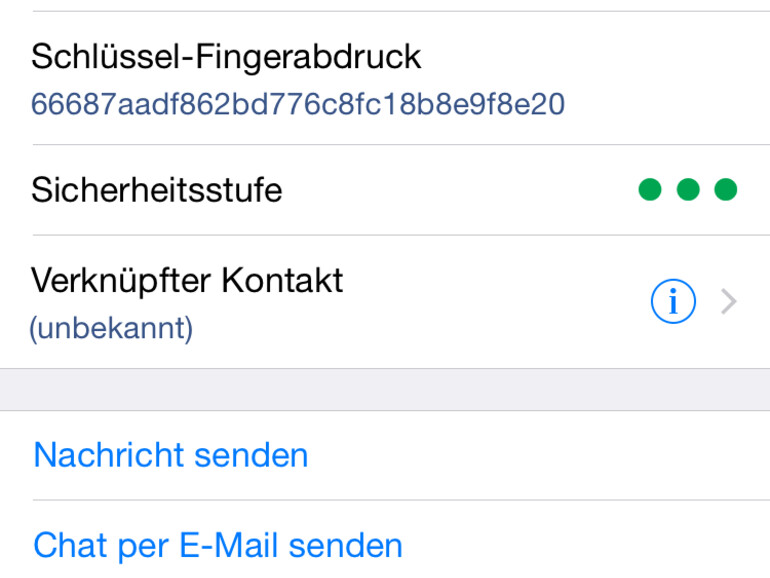Tap the (unbekannt) contact text
This screenshot has height=578, width=770.
111,328
